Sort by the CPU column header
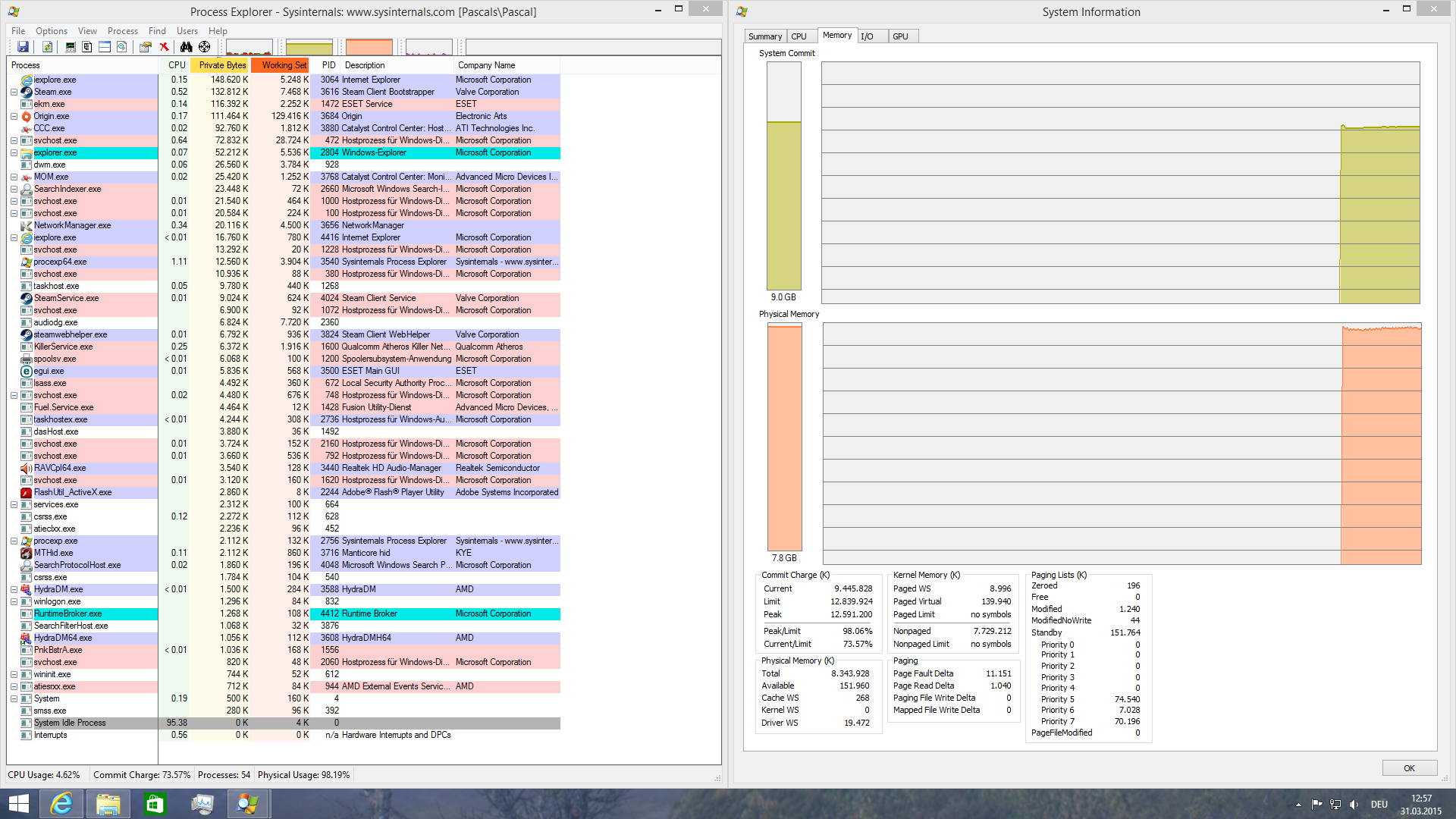Image resolution: width=1456 pixels, height=819 pixels. click(175, 65)
